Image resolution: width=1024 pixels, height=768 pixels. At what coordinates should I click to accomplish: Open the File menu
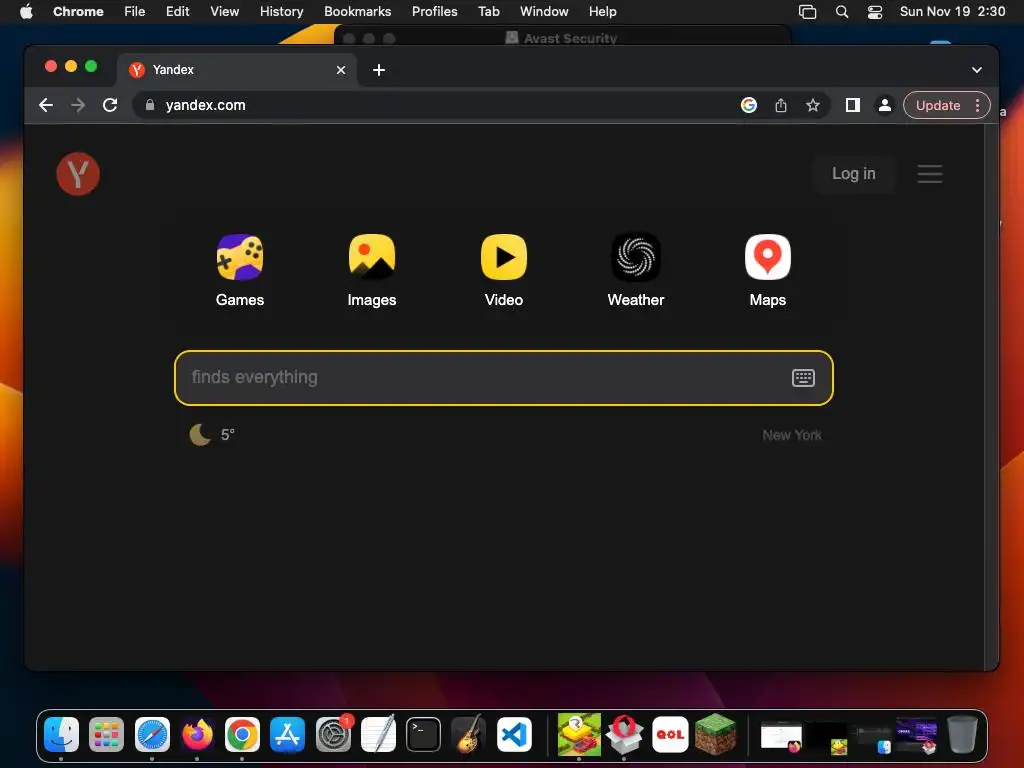point(135,11)
